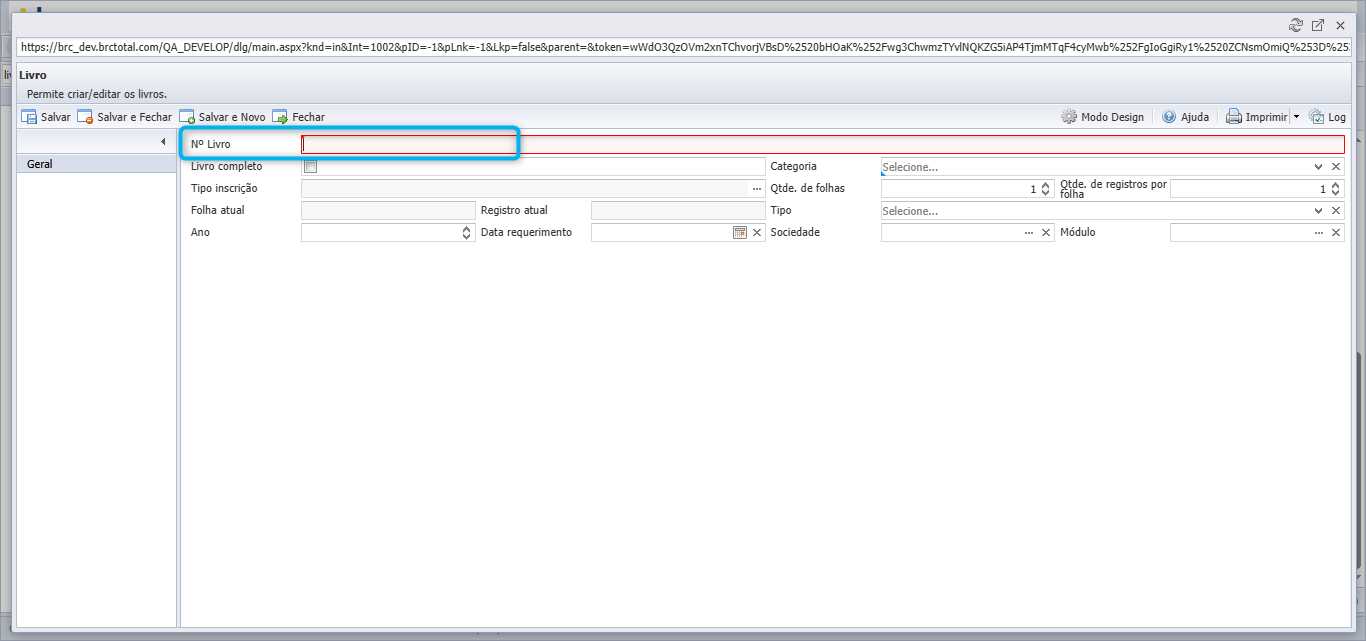Click the Nº Livro input field
Viewport: 1366px width, 641px height.
823,144
